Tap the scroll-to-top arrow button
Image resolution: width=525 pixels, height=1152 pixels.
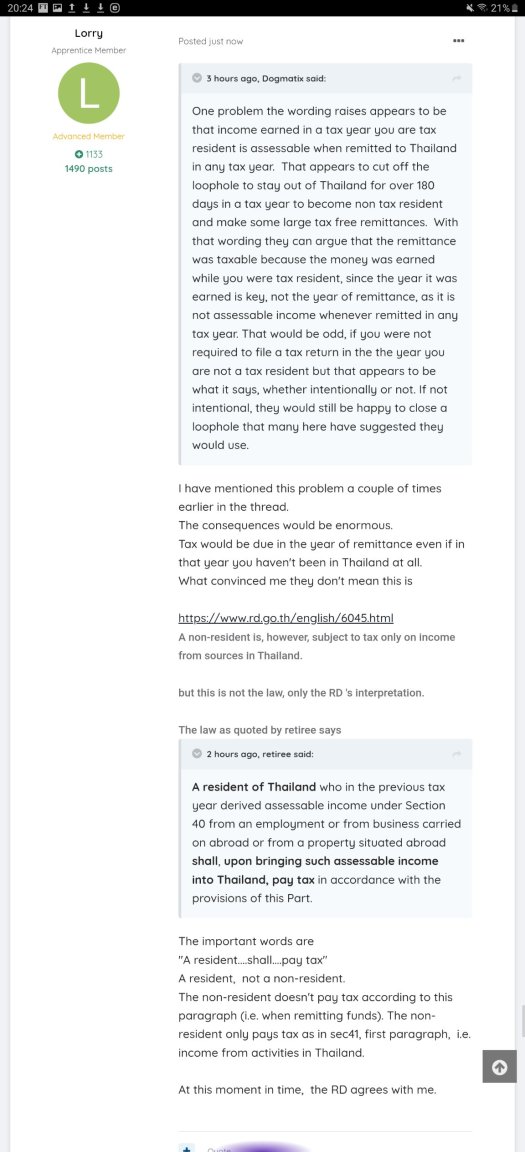click(499, 1067)
